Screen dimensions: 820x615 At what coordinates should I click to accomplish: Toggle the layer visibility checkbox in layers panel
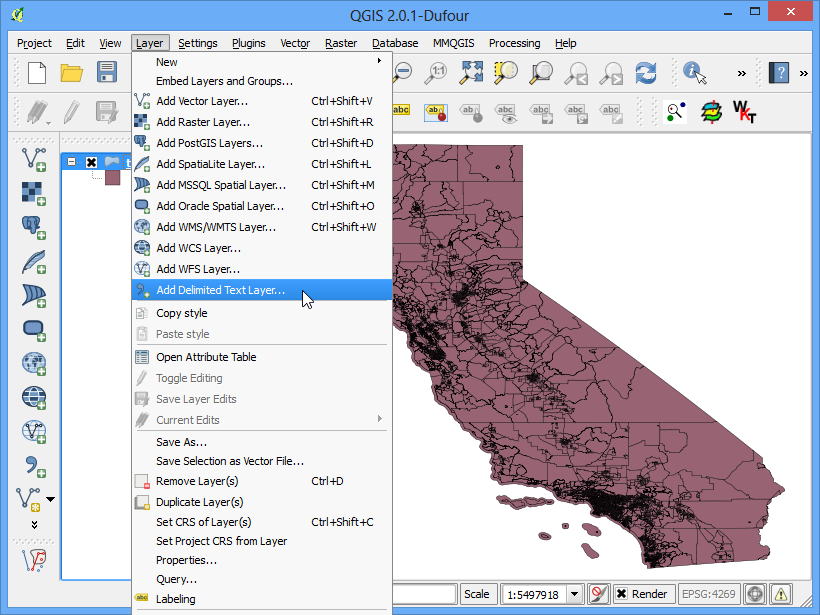[92, 162]
